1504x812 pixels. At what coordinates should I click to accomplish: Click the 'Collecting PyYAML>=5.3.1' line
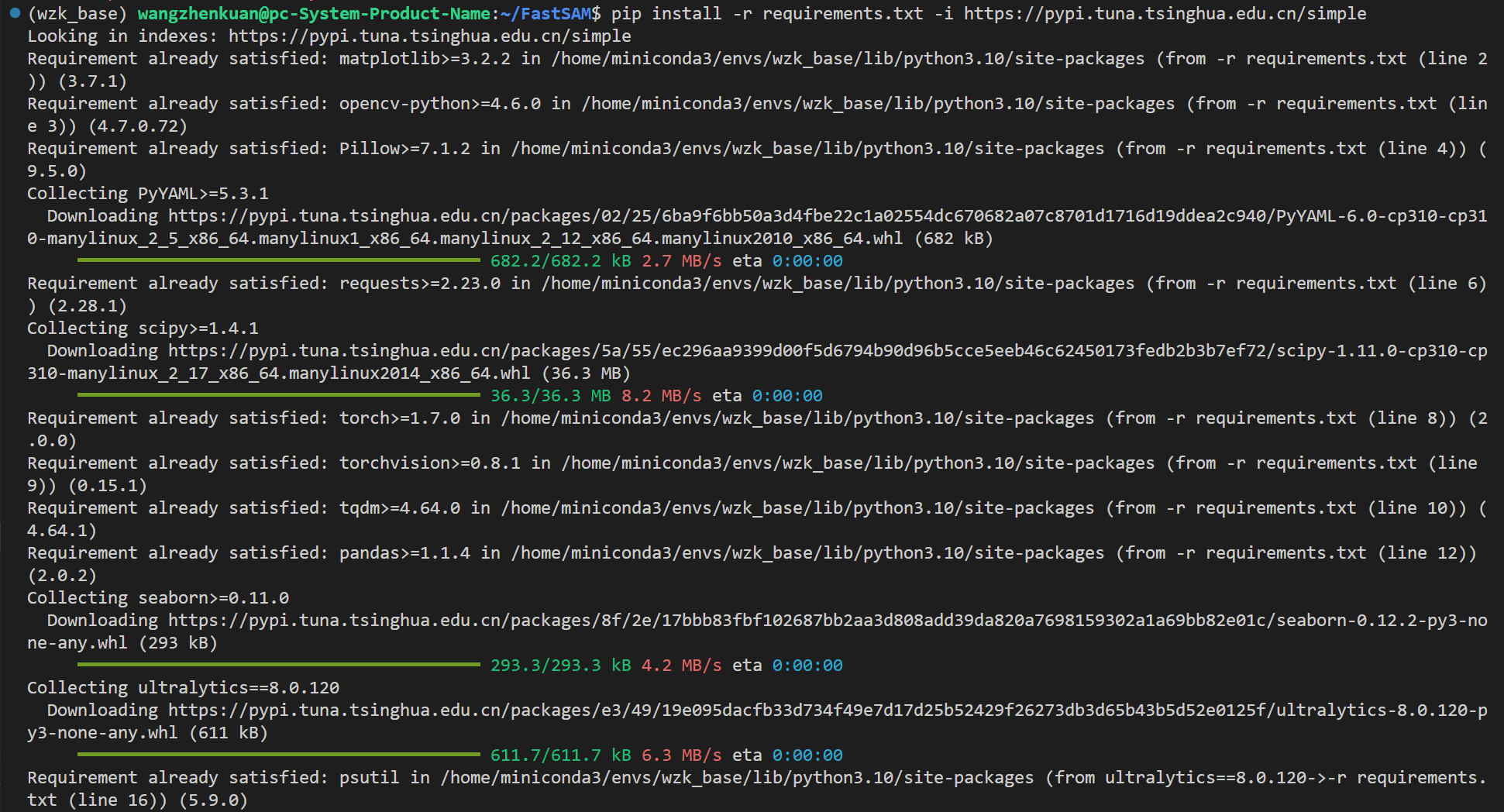[x=148, y=194]
